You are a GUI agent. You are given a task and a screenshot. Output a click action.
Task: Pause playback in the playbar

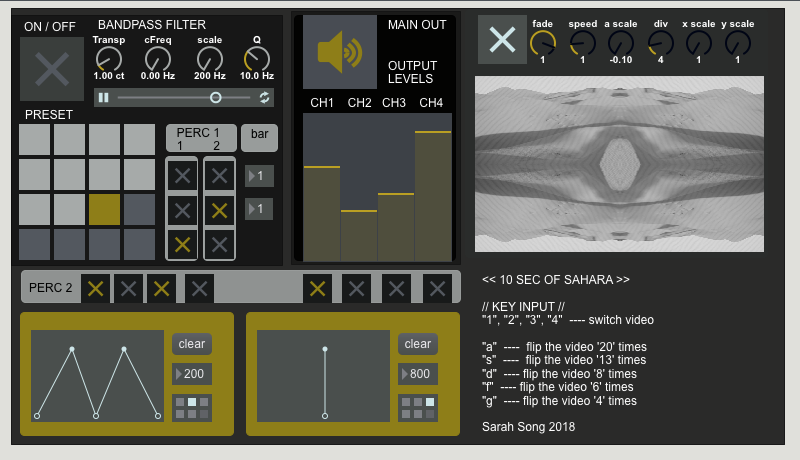tap(104, 97)
